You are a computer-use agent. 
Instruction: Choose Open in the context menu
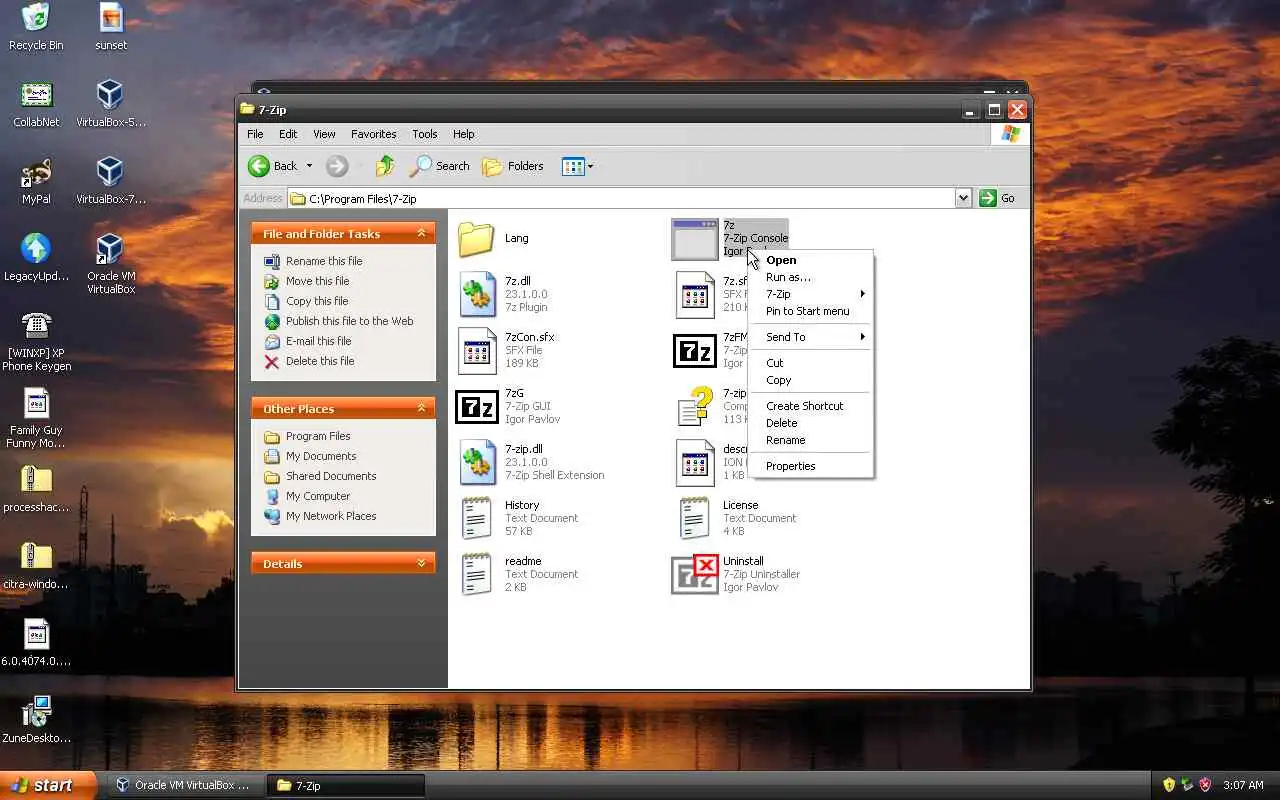coord(810,260)
